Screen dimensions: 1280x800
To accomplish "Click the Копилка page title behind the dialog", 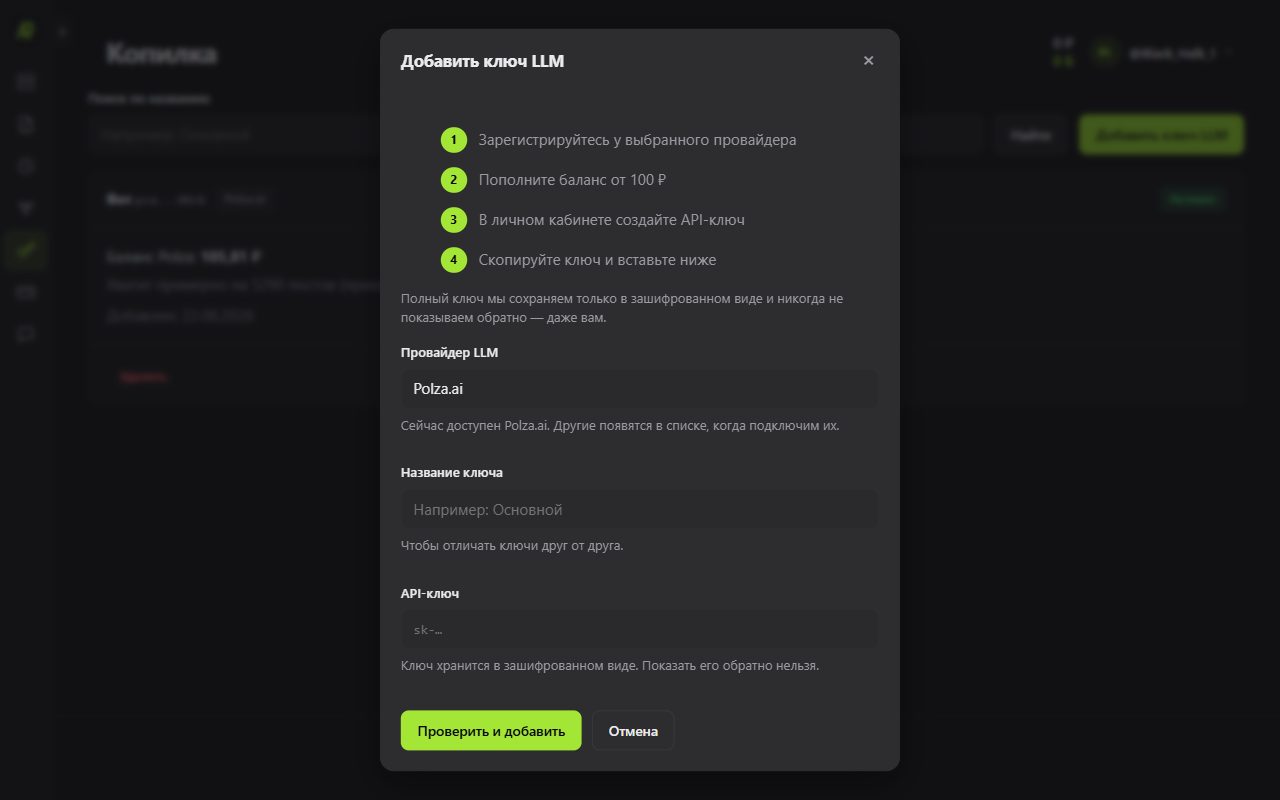I will point(161,53).
